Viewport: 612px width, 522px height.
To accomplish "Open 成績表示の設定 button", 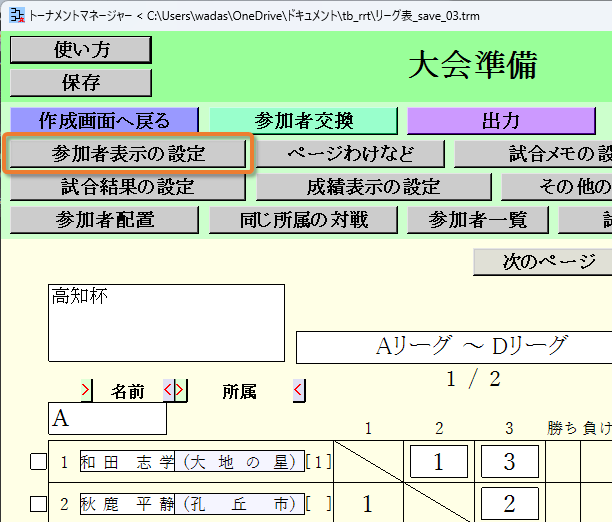I will pos(374,187).
